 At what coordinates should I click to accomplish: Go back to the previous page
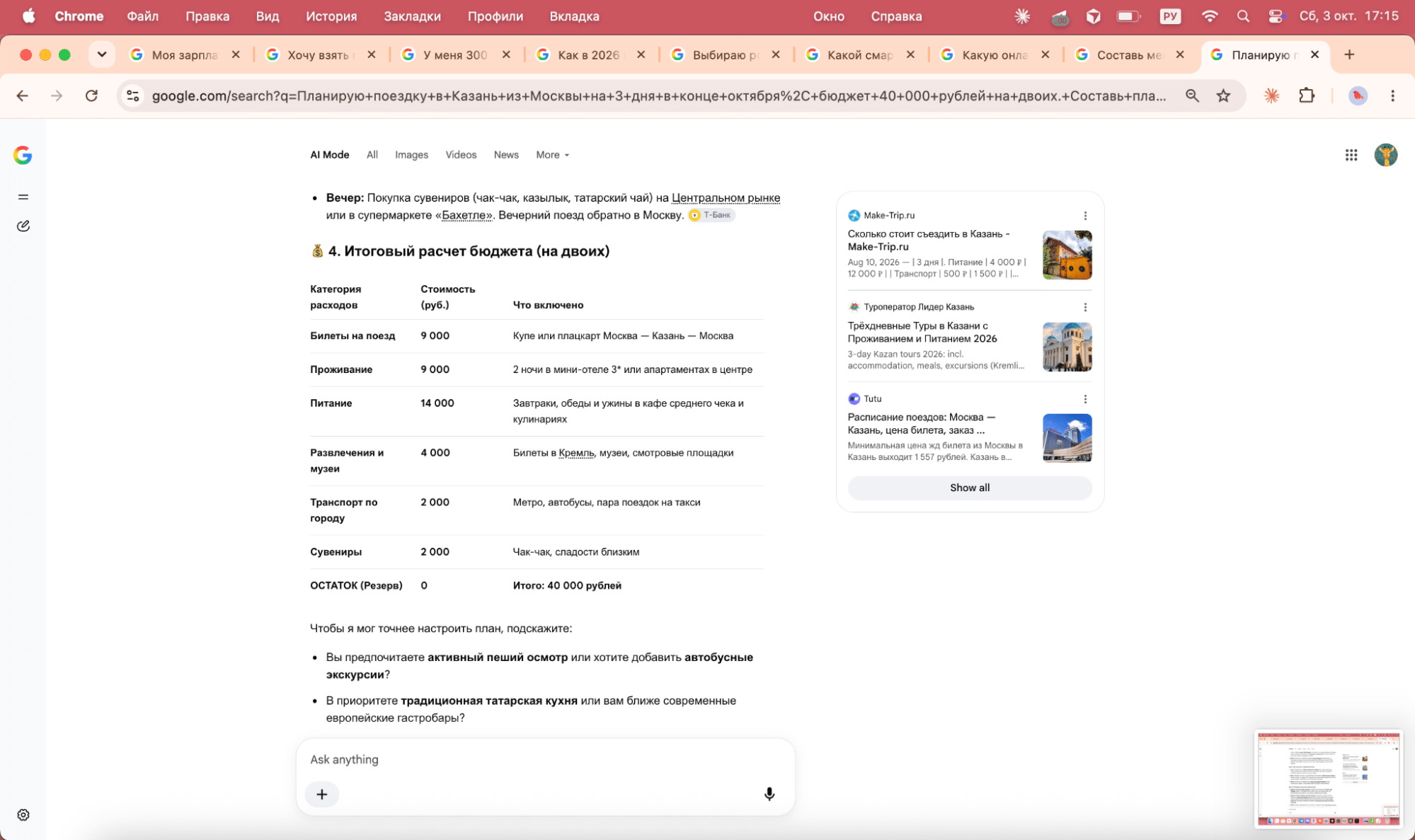click(23, 96)
